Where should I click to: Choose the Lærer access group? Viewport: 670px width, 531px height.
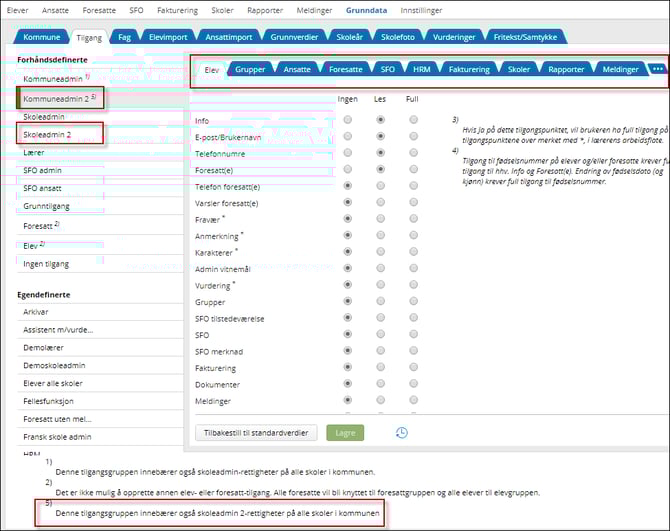tap(34, 153)
